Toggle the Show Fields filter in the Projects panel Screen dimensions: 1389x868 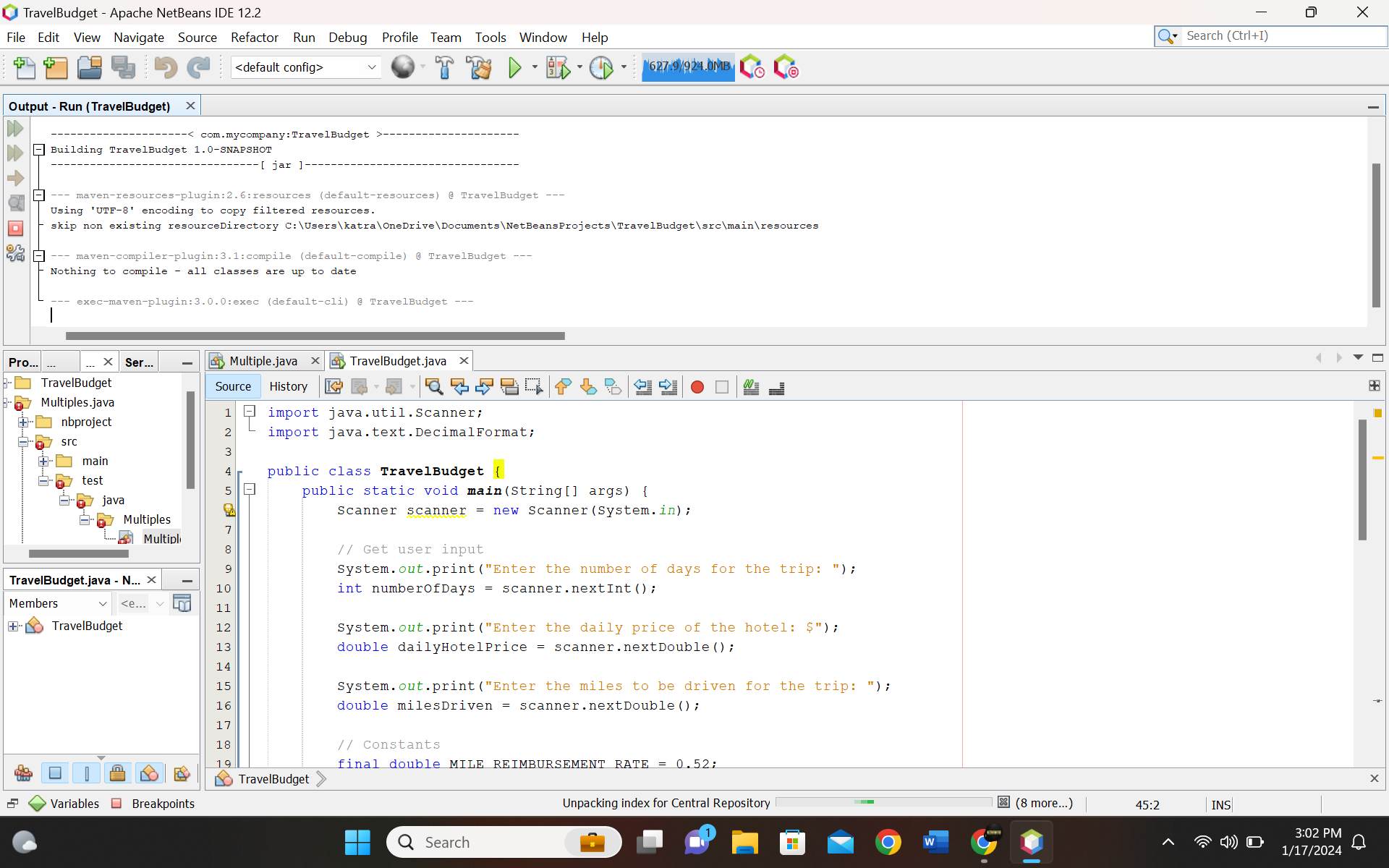[x=55, y=773]
